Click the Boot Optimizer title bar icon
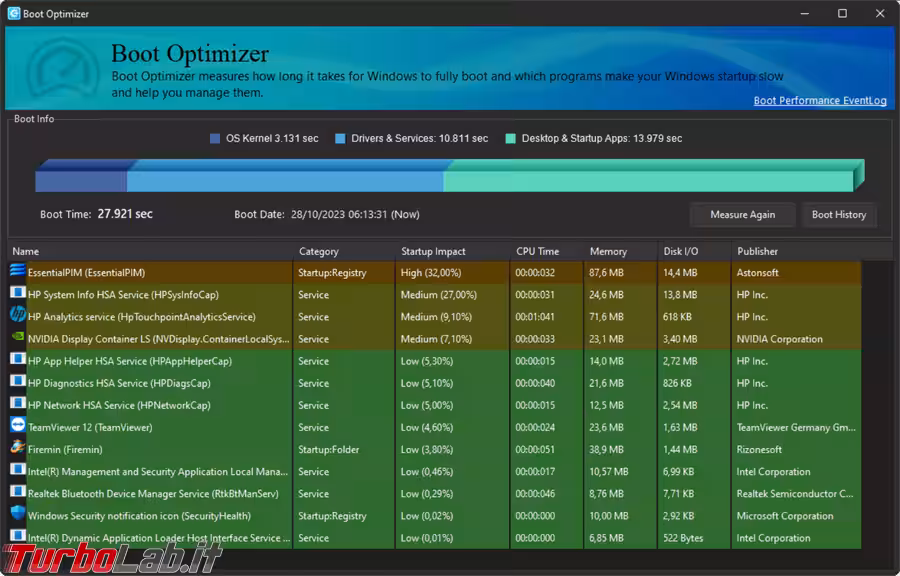The image size is (900, 576). (14, 14)
